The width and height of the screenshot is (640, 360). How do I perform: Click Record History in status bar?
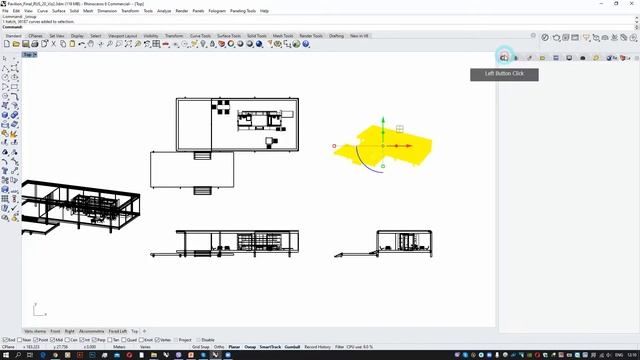[x=318, y=347]
